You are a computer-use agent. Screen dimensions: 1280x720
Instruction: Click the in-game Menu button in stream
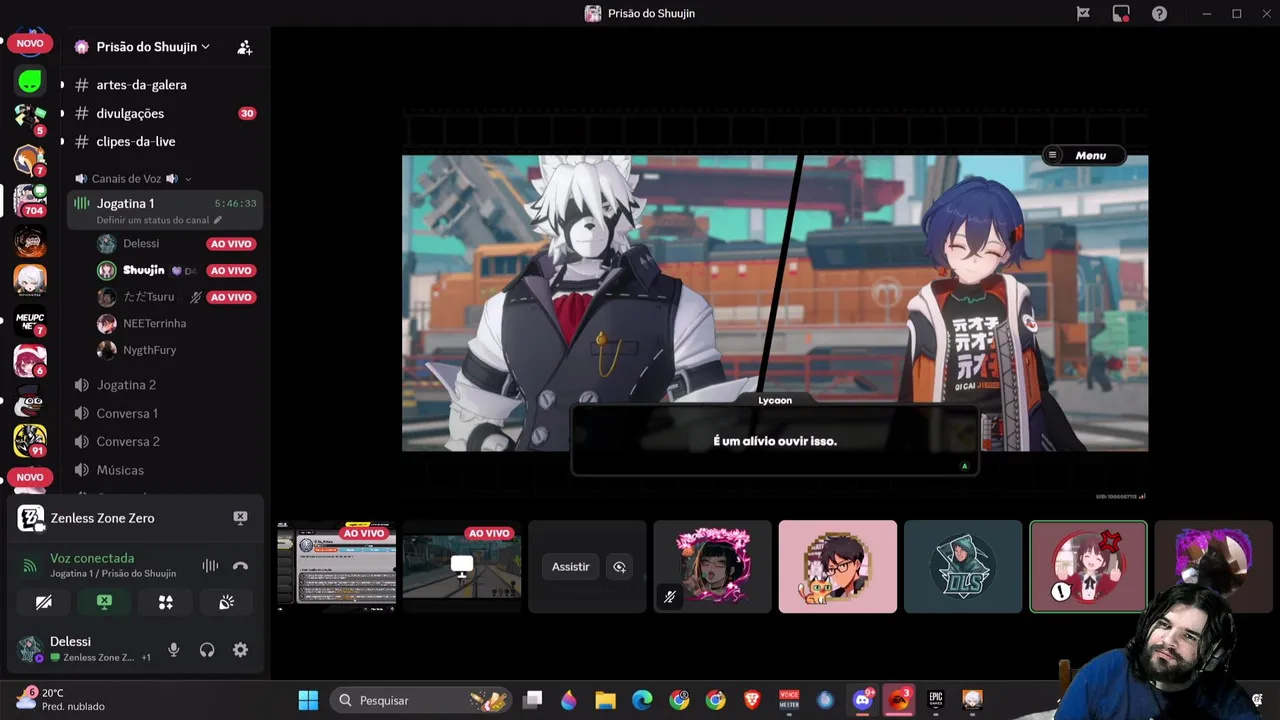[1084, 155]
